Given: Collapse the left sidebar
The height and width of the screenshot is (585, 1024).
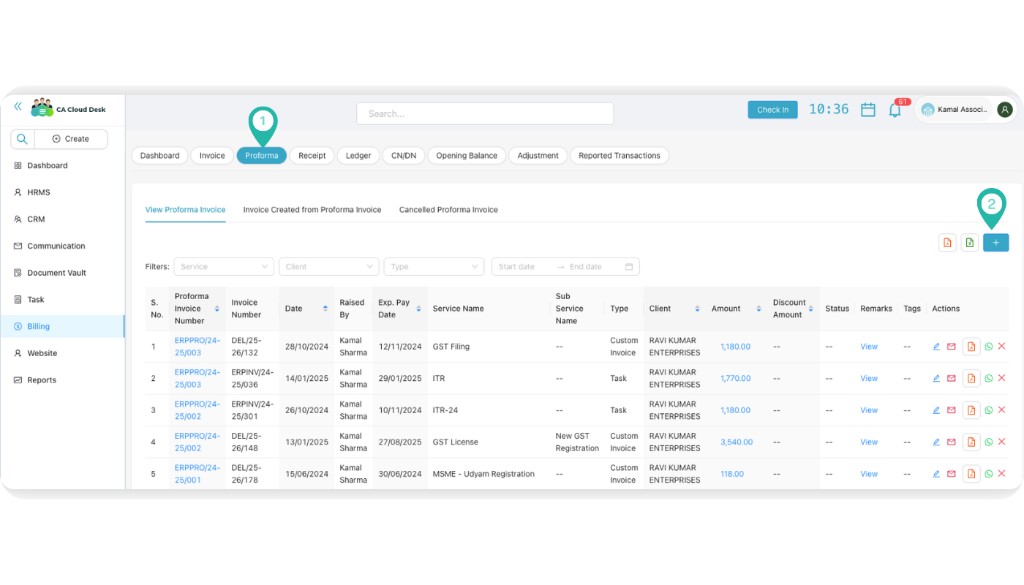Looking at the screenshot, I should (16, 106).
